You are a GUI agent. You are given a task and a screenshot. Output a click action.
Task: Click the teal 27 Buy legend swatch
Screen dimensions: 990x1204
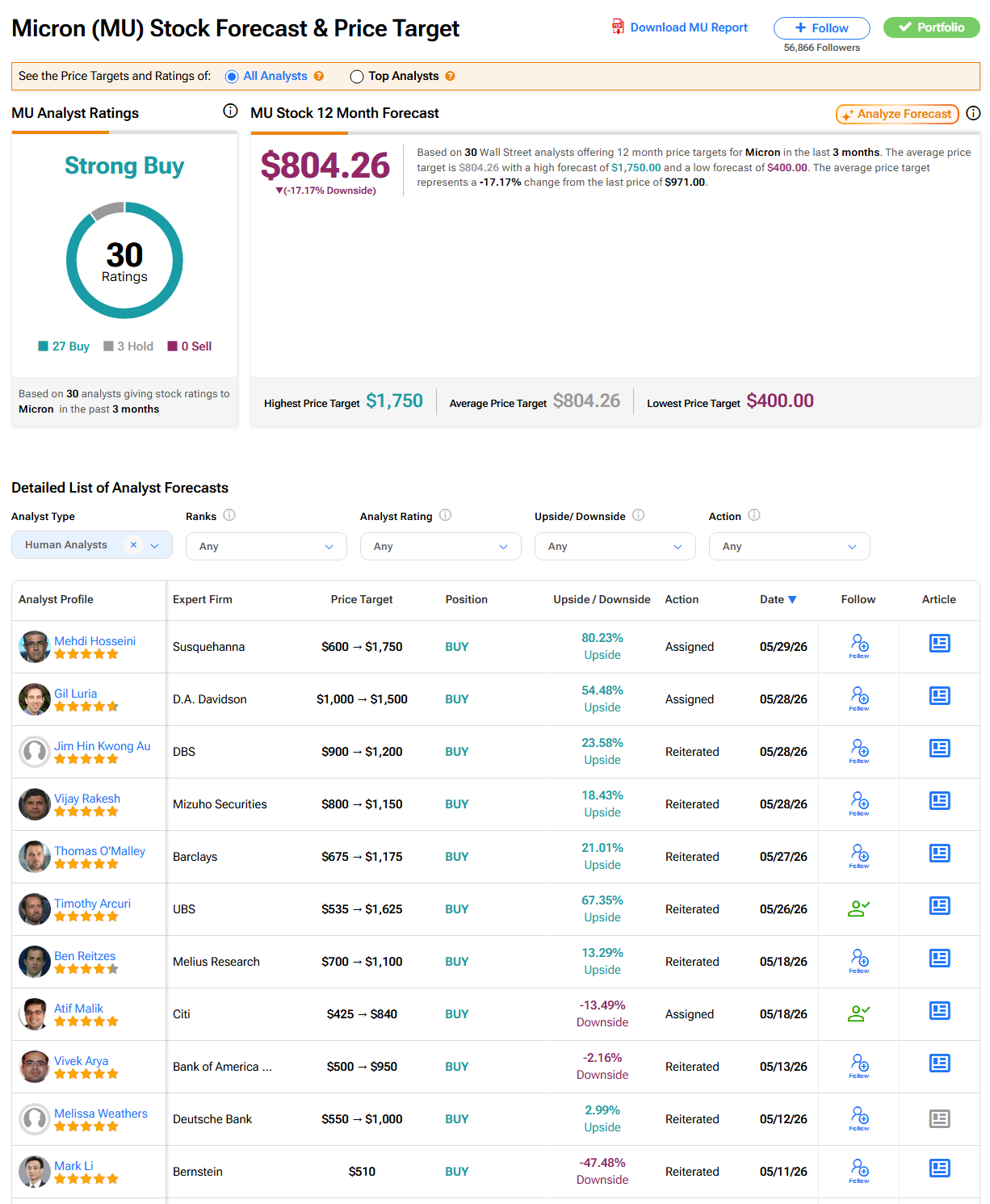(x=44, y=346)
